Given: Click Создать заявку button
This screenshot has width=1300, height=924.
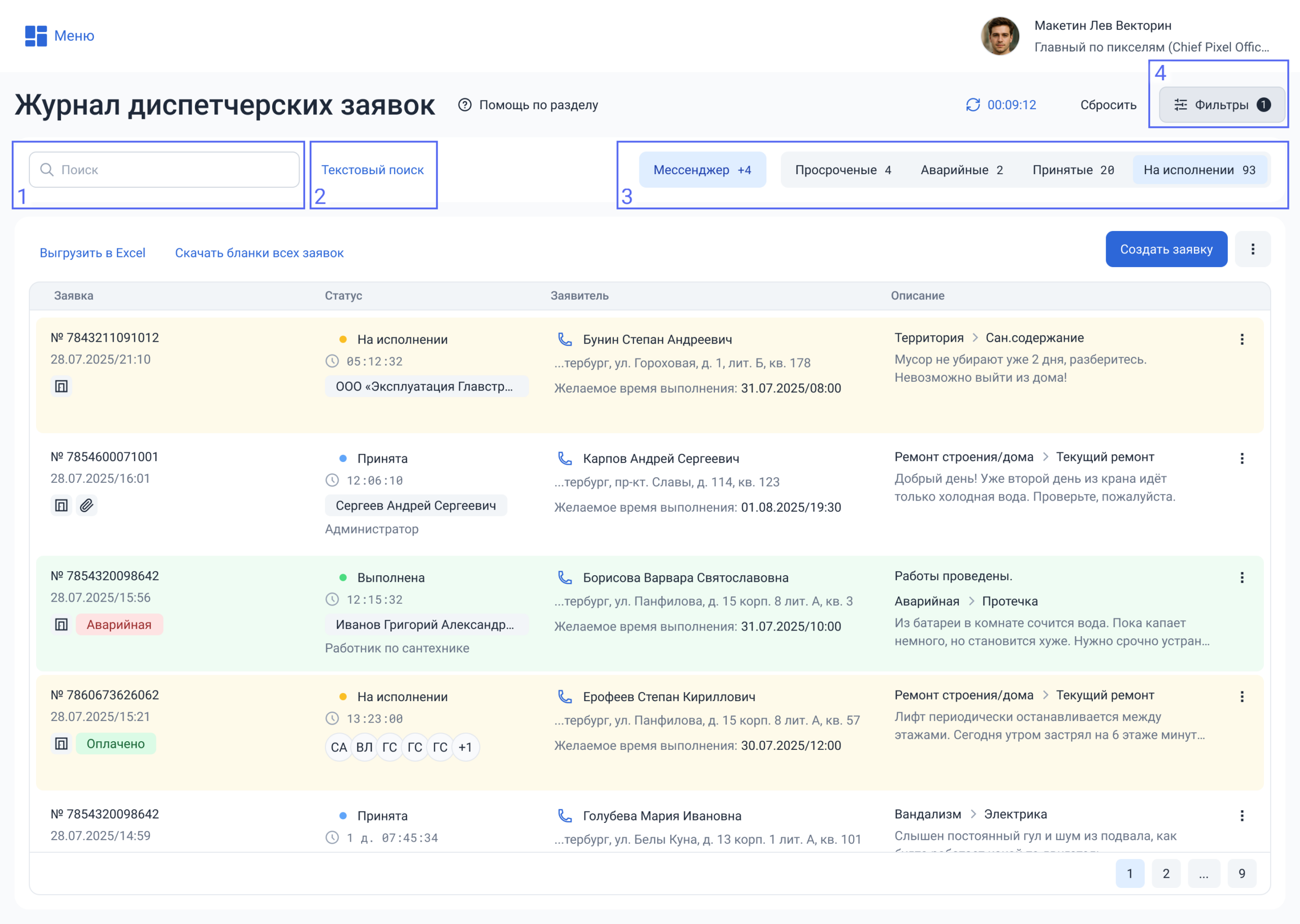Looking at the screenshot, I should click(1166, 249).
